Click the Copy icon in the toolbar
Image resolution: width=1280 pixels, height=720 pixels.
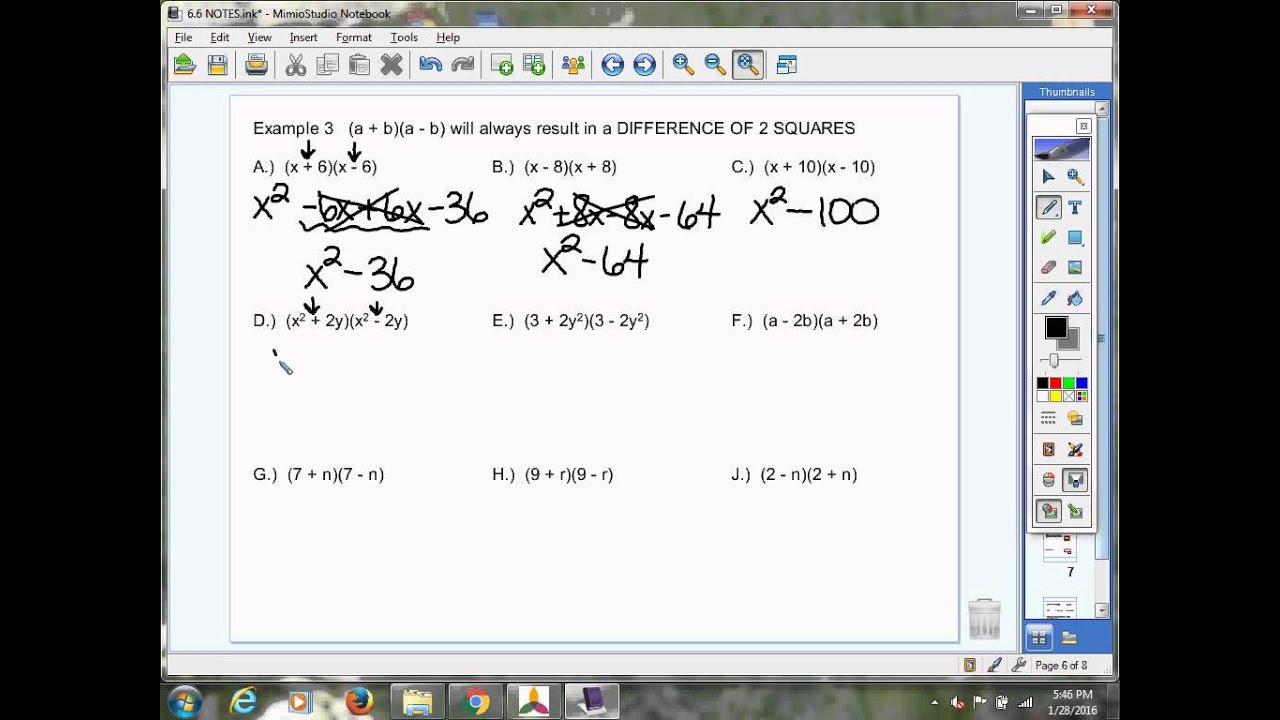[327, 65]
